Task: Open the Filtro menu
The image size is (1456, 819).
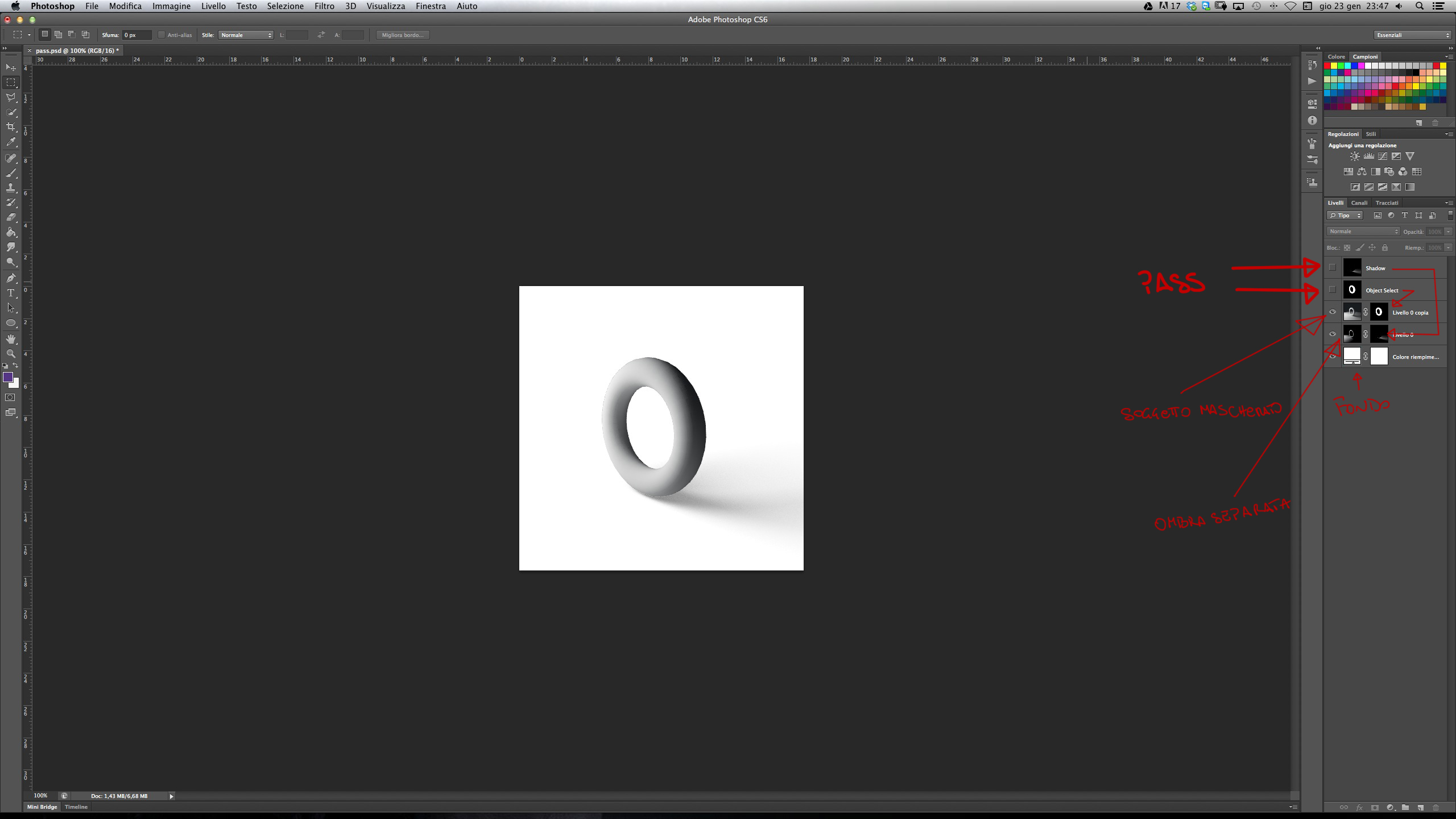Action: point(324,6)
